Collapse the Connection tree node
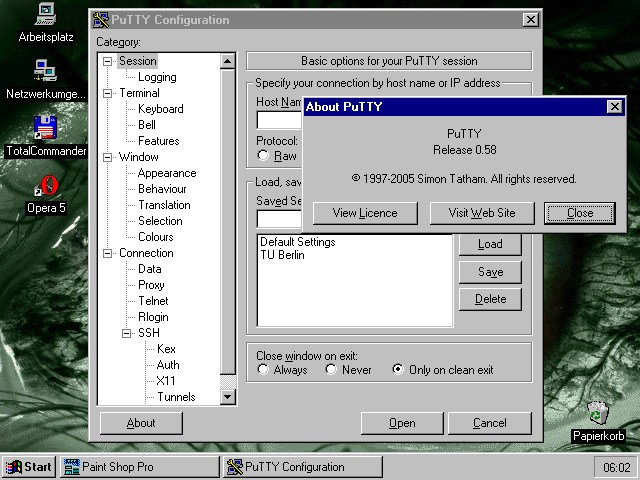The width and height of the screenshot is (640, 480). pyautogui.click(x=107, y=253)
